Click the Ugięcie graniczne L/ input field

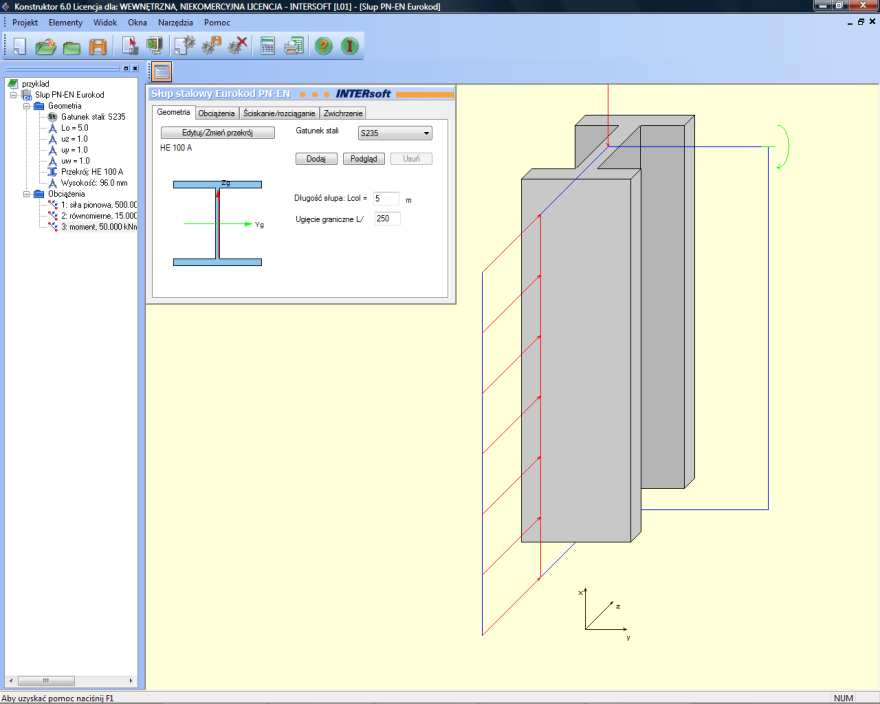(x=387, y=219)
